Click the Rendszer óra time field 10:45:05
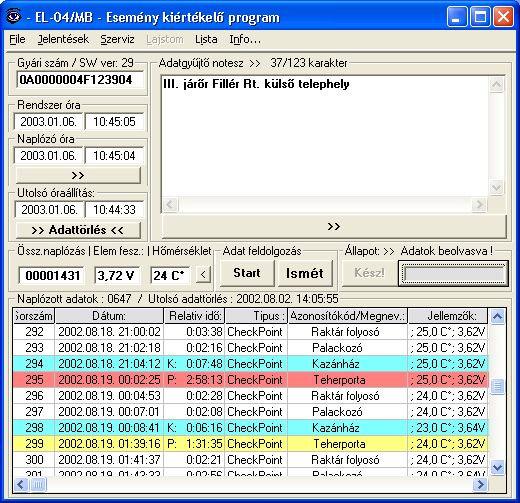The image size is (520, 503). (114, 122)
